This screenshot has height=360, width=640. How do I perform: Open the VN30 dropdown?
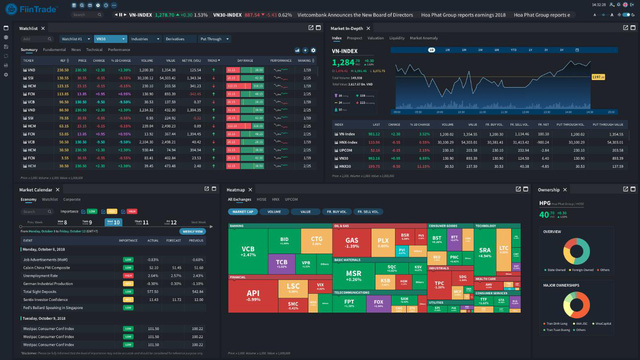(110, 39)
